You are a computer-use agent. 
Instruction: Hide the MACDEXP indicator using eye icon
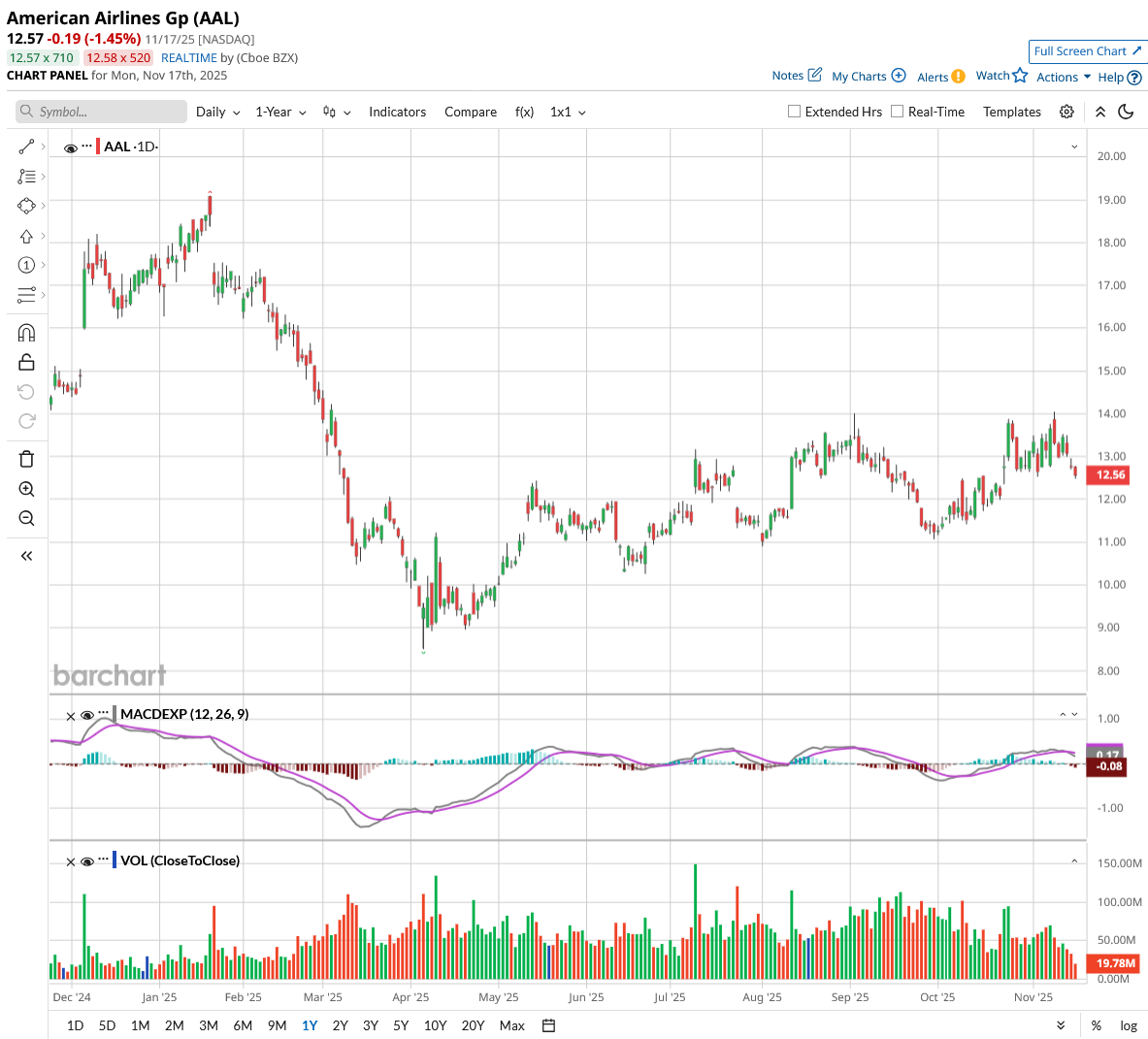87,715
